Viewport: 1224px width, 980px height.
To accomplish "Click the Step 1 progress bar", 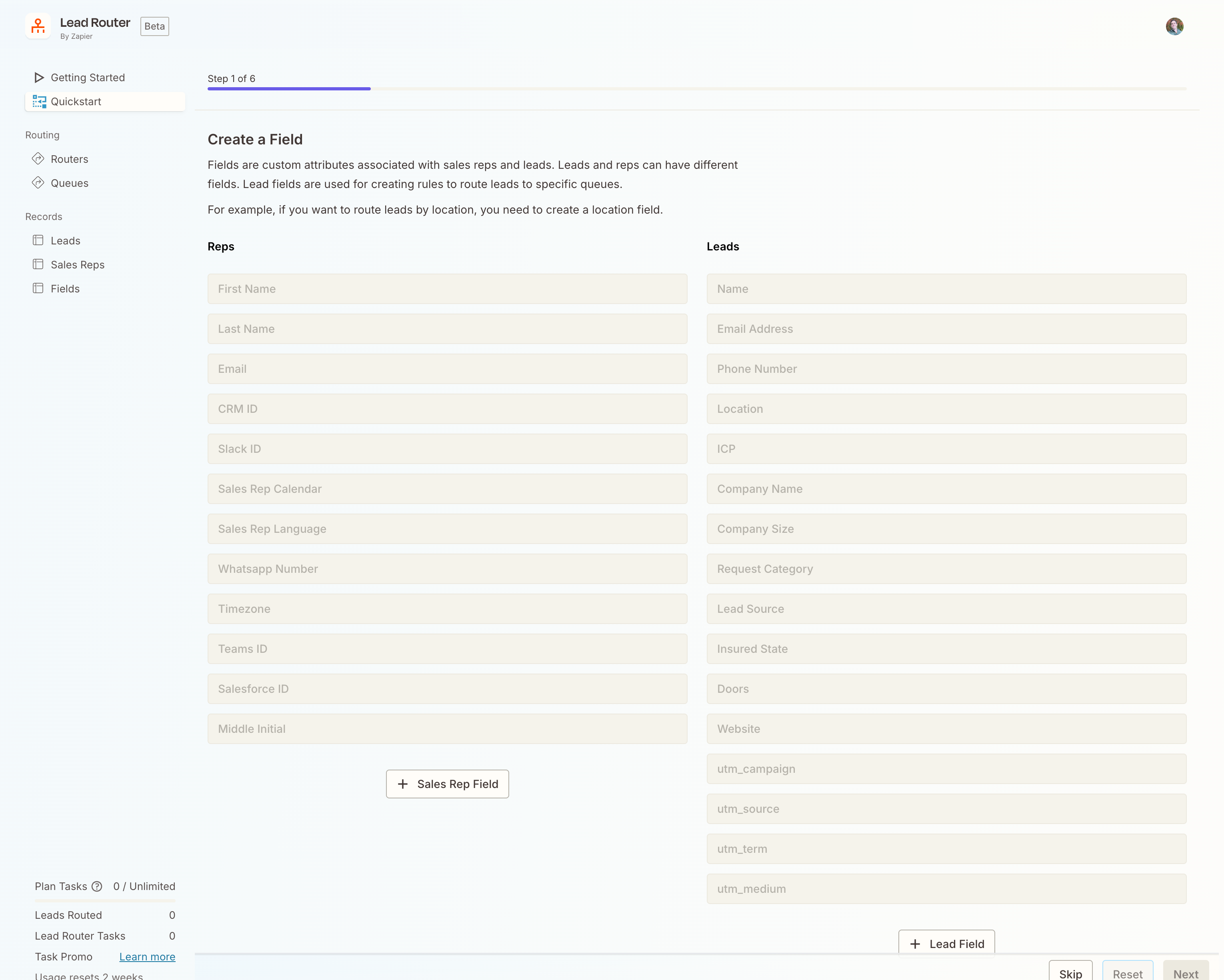I will tap(289, 88).
